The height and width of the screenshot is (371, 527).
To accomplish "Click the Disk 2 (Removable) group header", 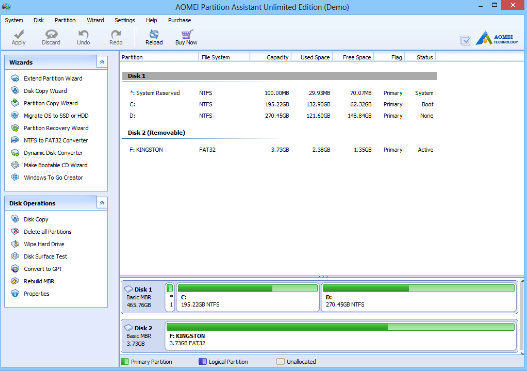I will [156, 133].
